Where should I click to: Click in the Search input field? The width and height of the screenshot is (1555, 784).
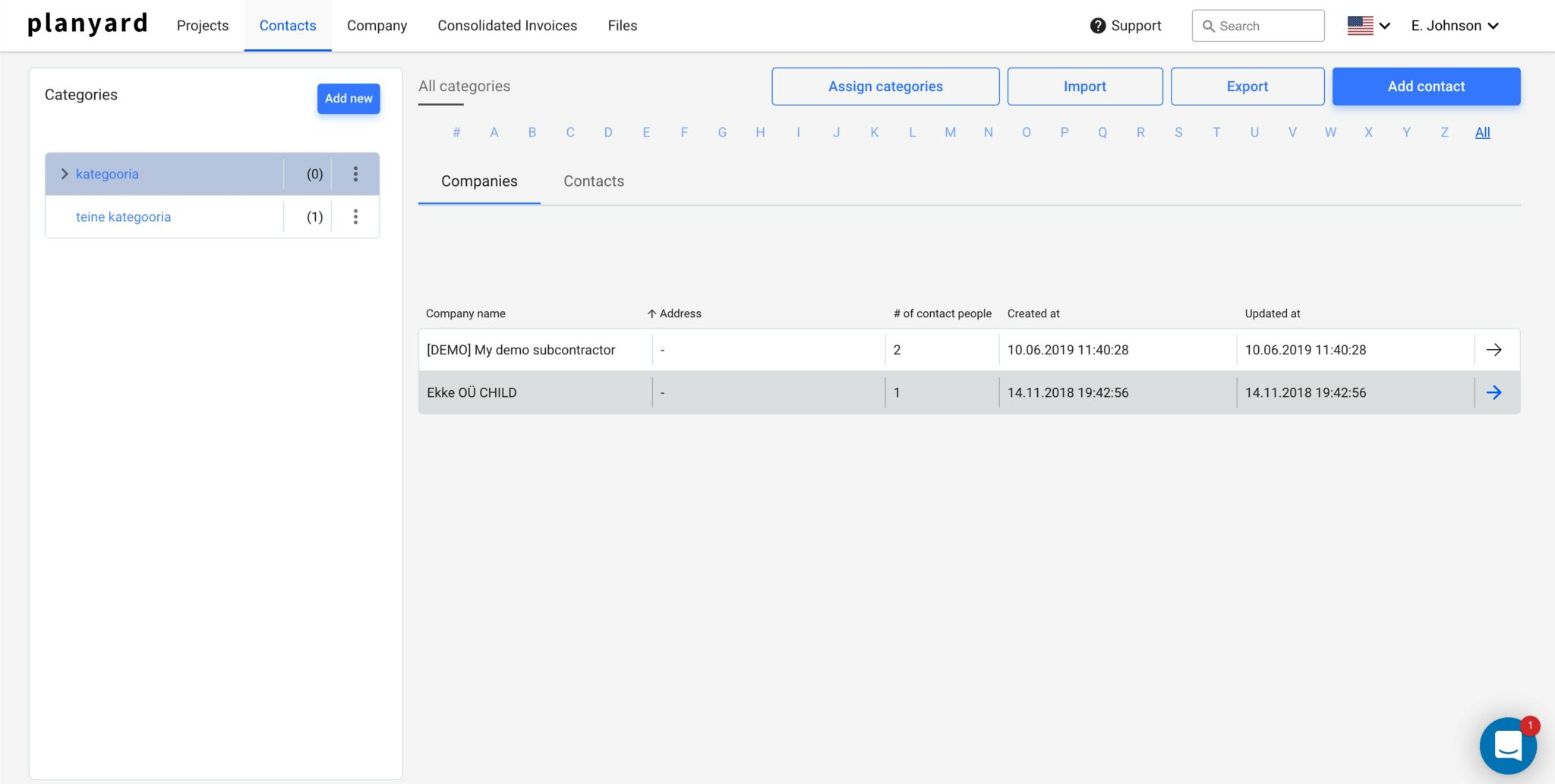pyautogui.click(x=1258, y=26)
